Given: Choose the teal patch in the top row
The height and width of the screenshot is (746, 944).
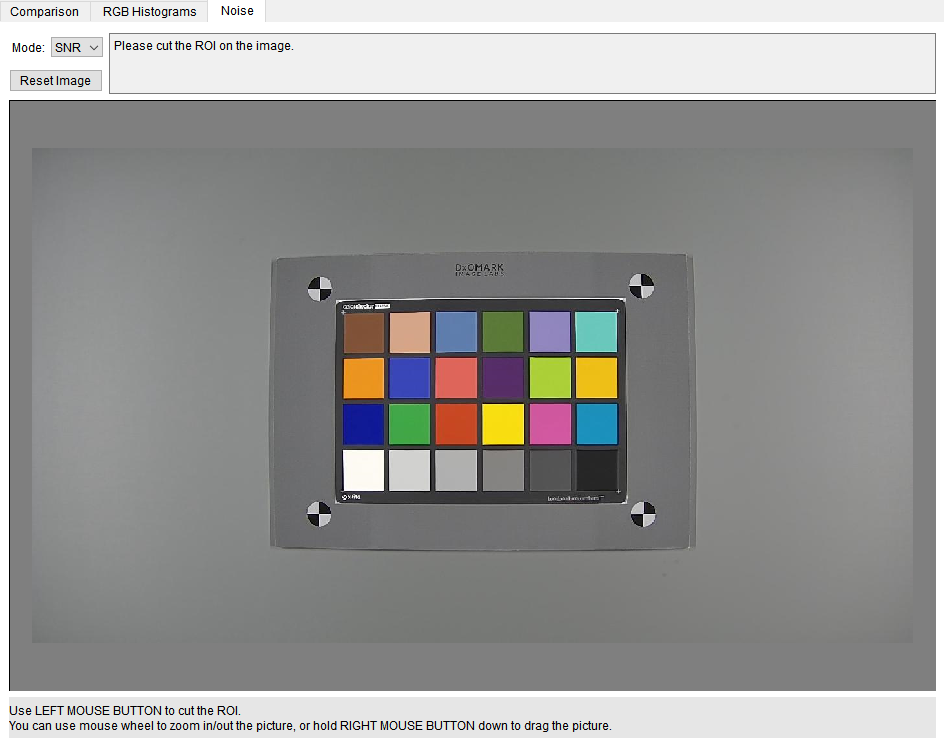Looking at the screenshot, I should [596, 332].
